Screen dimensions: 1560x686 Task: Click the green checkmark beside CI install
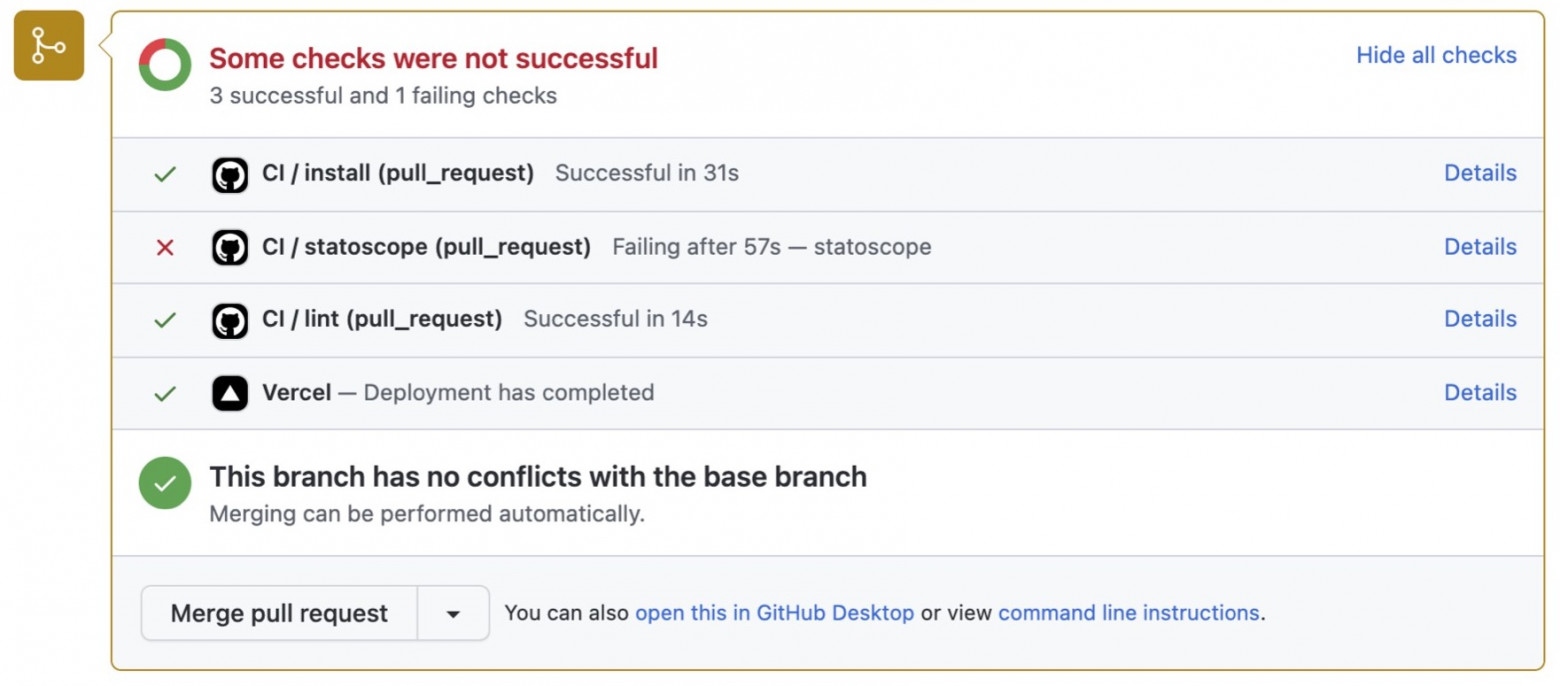(165, 172)
